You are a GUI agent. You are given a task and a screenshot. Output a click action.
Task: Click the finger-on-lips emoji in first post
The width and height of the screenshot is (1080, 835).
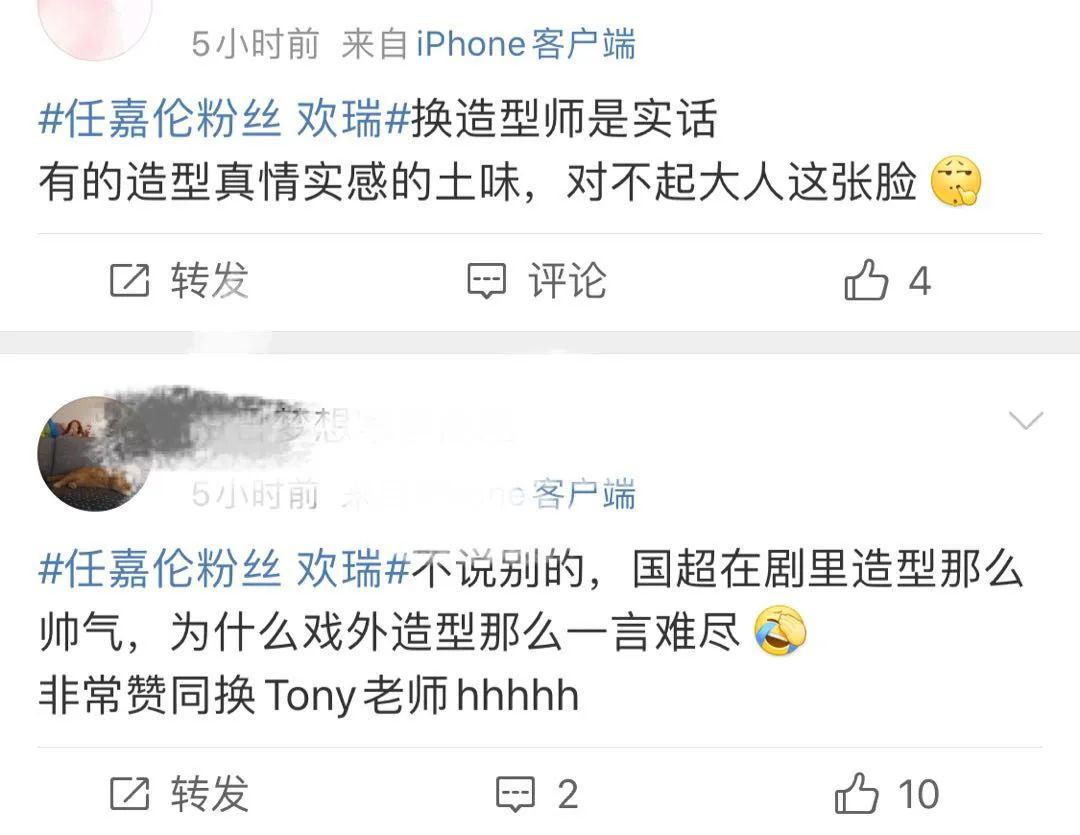(x=955, y=181)
